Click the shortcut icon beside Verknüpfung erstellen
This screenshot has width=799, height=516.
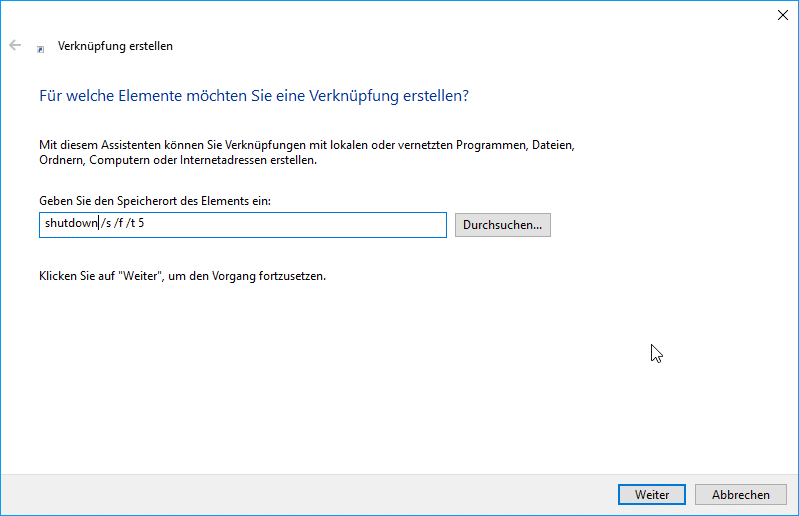tap(40, 47)
